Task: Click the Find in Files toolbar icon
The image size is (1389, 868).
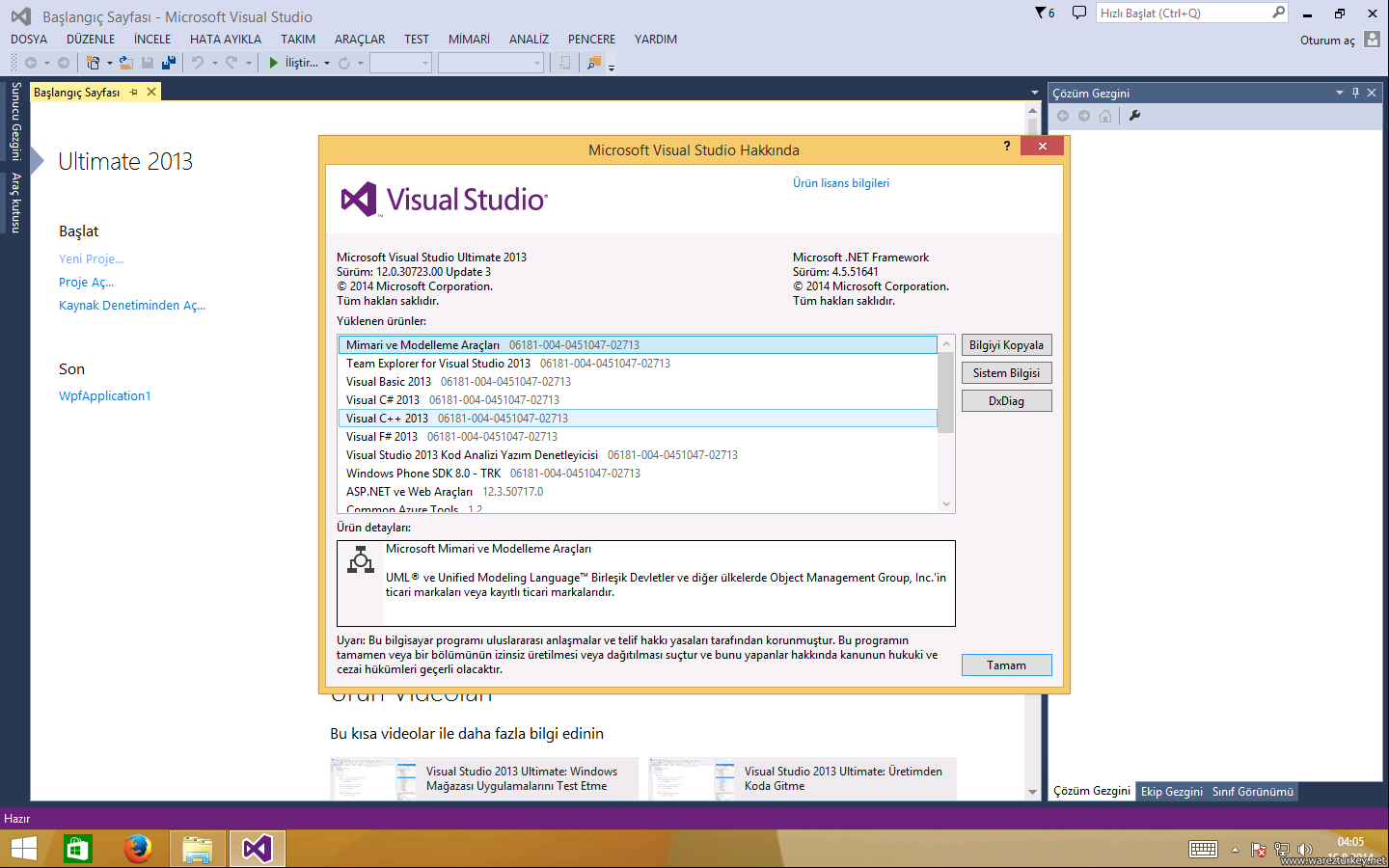Action: click(593, 63)
